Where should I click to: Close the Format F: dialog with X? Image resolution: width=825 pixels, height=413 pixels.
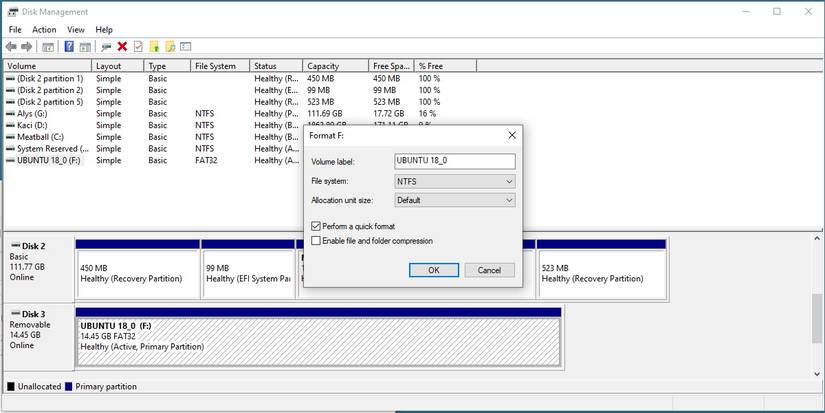click(511, 135)
